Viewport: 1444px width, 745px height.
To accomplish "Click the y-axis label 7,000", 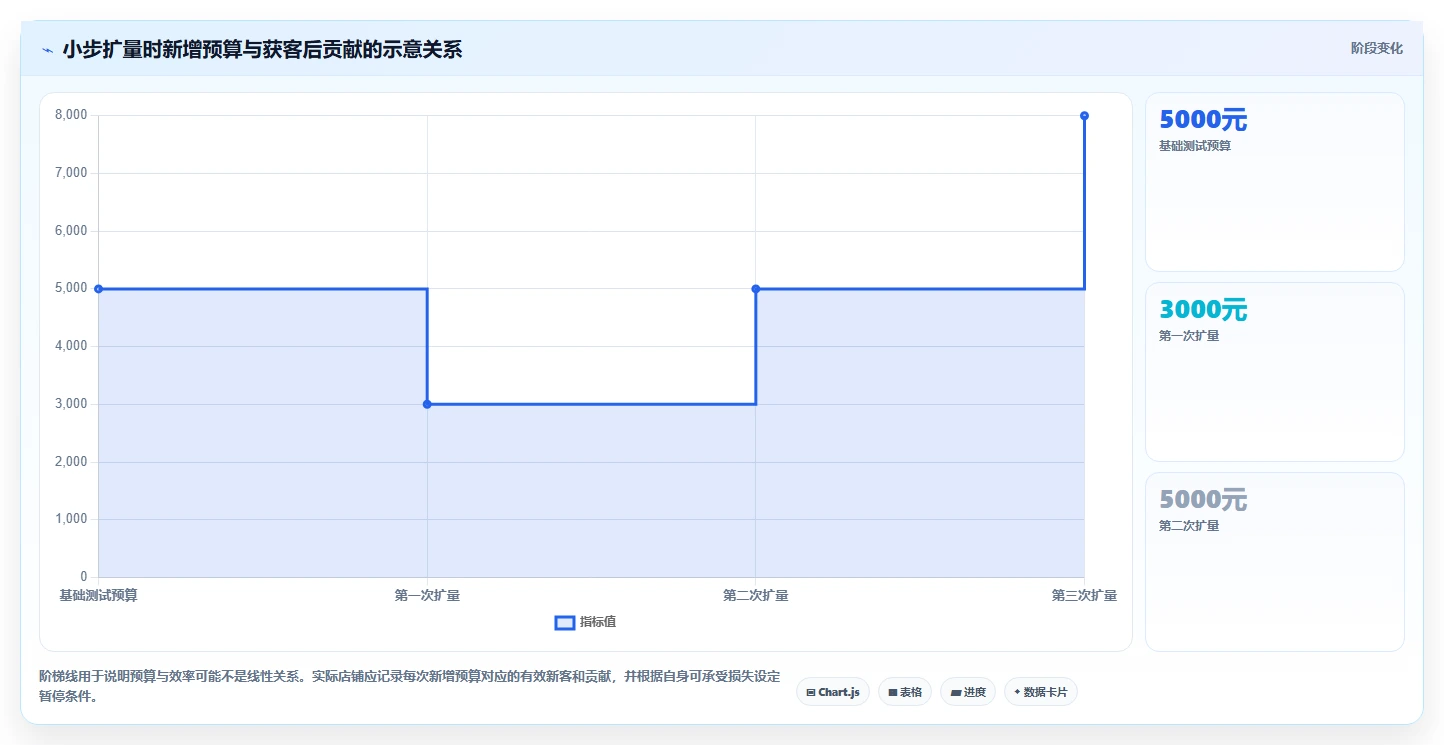I will [x=71, y=173].
